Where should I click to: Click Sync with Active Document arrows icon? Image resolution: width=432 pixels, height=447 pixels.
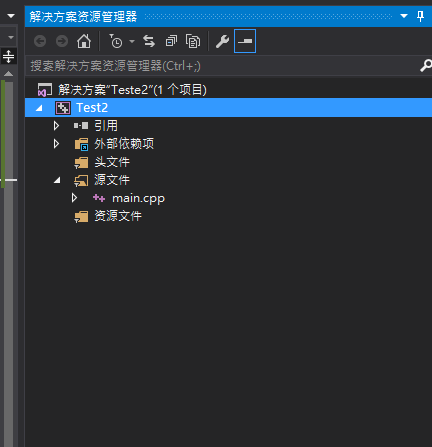(x=149, y=41)
